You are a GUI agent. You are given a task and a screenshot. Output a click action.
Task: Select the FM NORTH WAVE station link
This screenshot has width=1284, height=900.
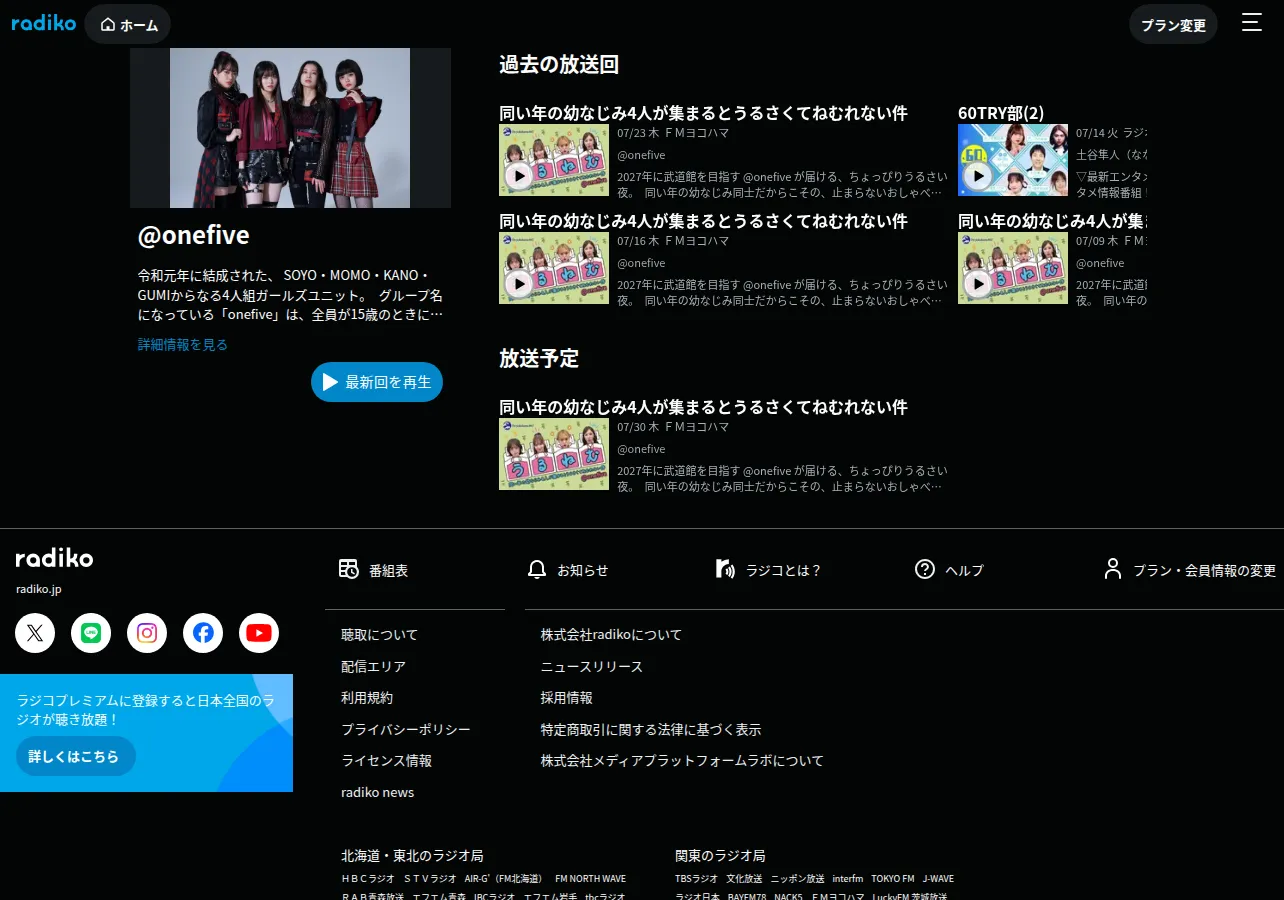coord(590,879)
